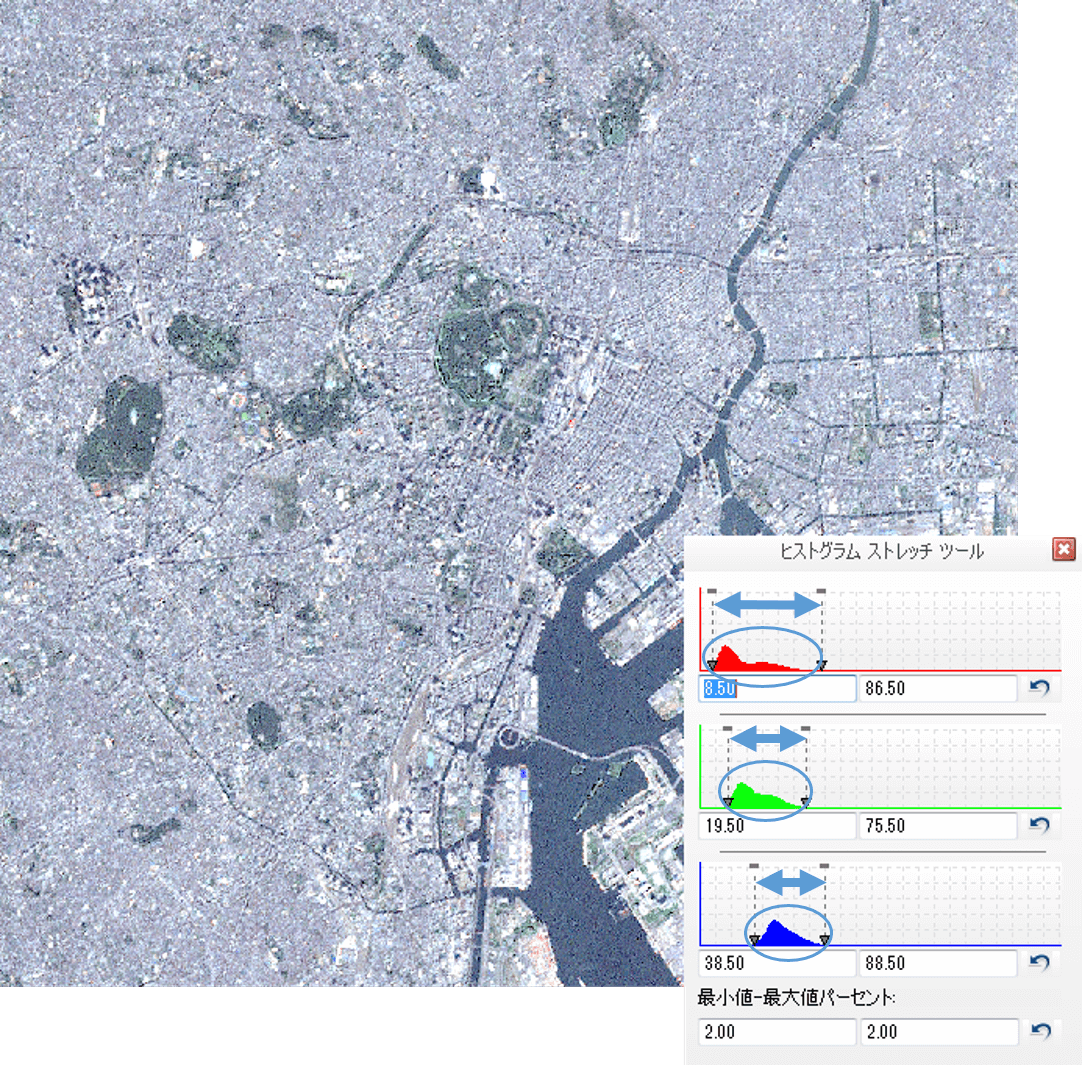Reset the red channel stretch values
The width and height of the screenshot is (1082, 1065).
pyautogui.click(x=1039, y=689)
